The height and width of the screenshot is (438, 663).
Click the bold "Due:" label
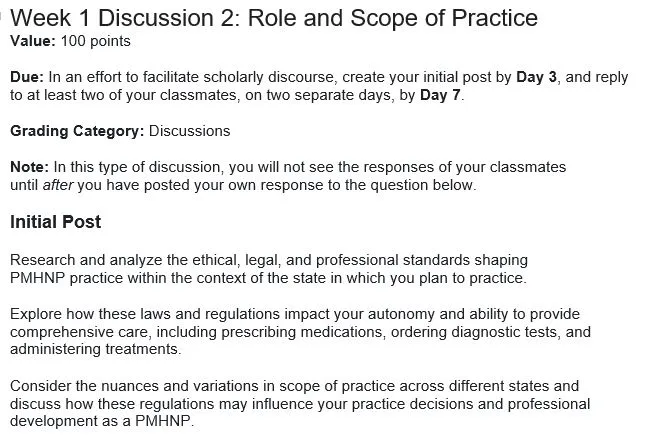[27, 78]
